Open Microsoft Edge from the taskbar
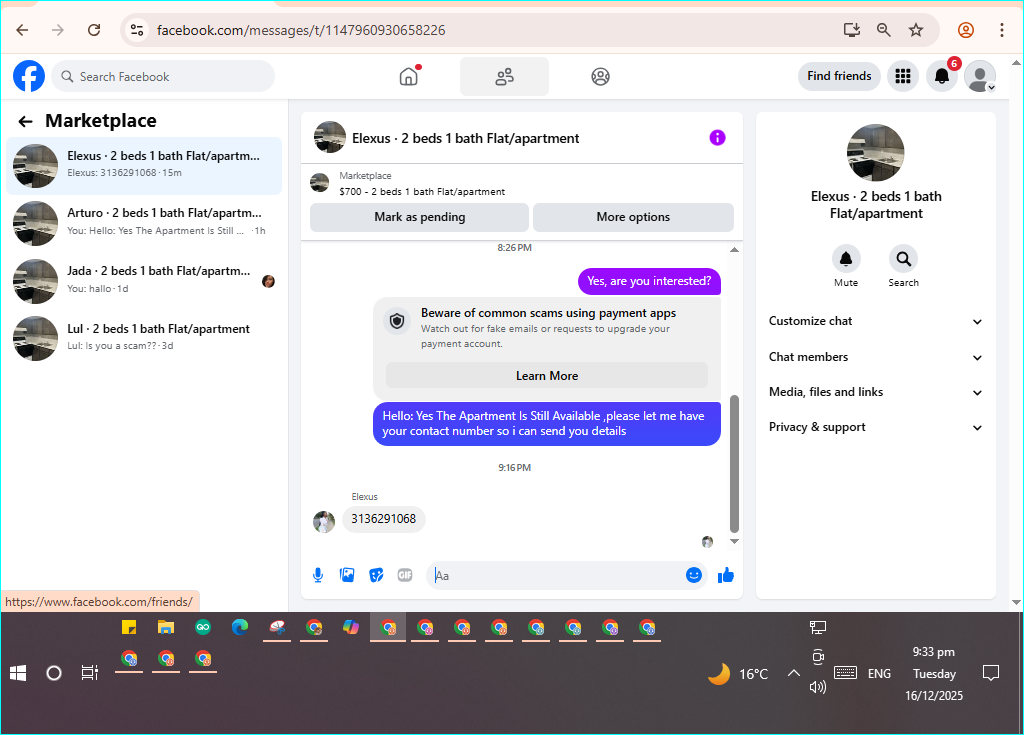 tap(240, 627)
